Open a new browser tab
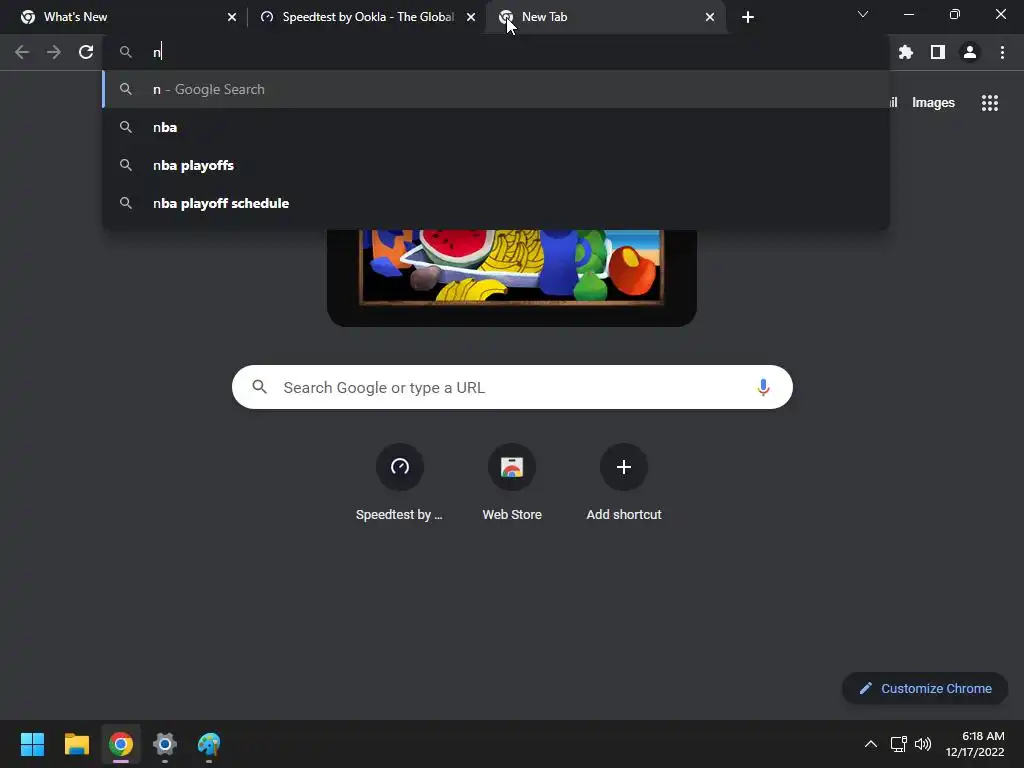Image resolution: width=1024 pixels, height=768 pixels. (x=748, y=17)
